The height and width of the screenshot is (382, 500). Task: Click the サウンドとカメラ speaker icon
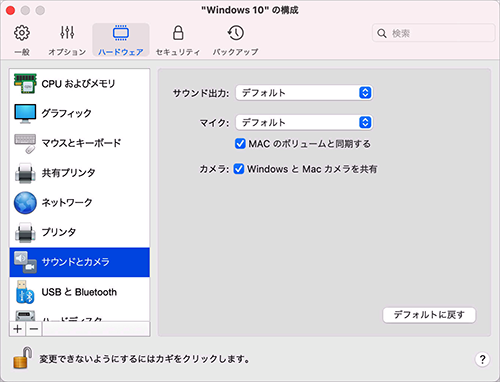[x=25, y=262]
